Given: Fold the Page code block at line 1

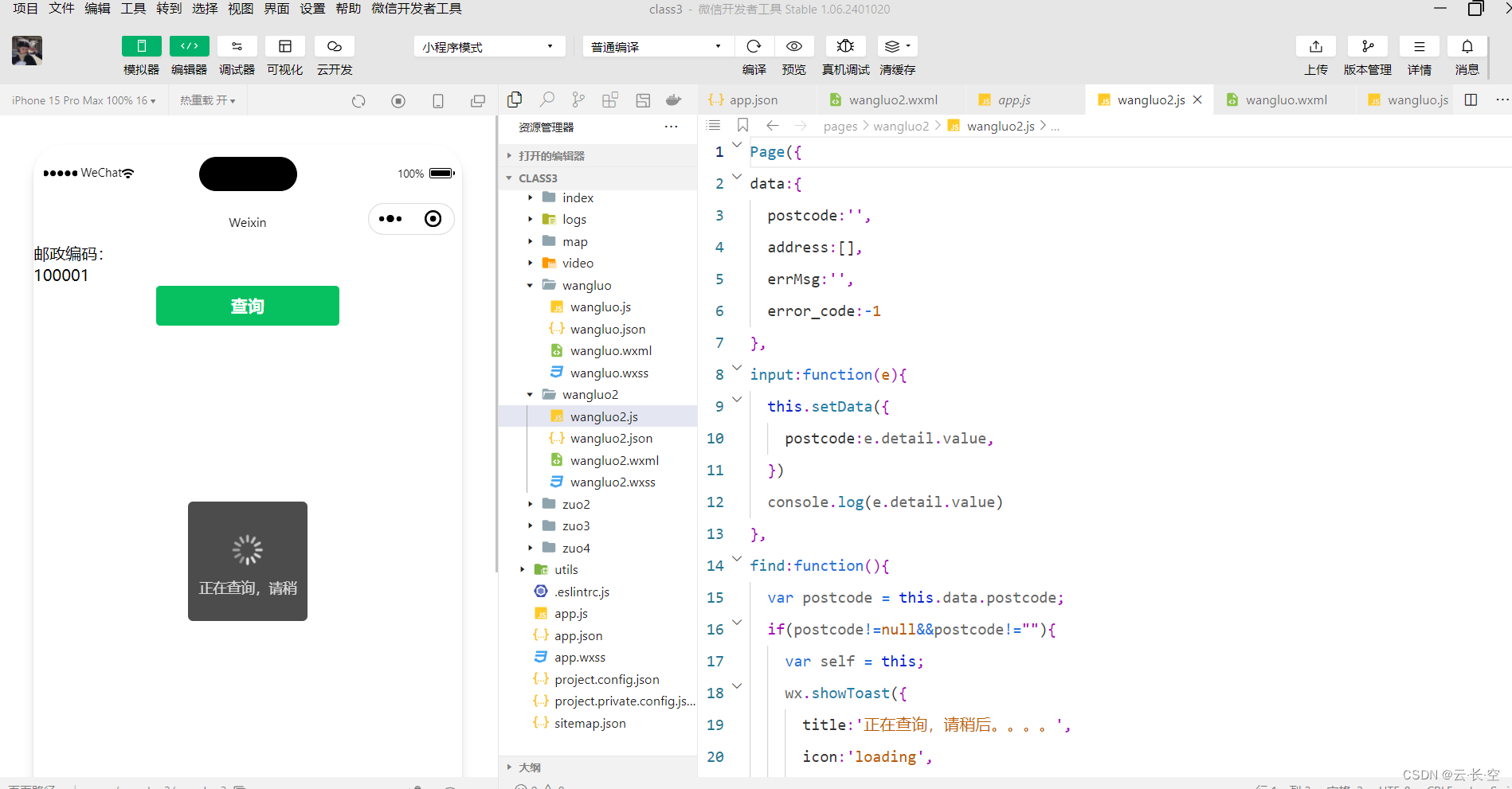Looking at the screenshot, I should (737, 145).
